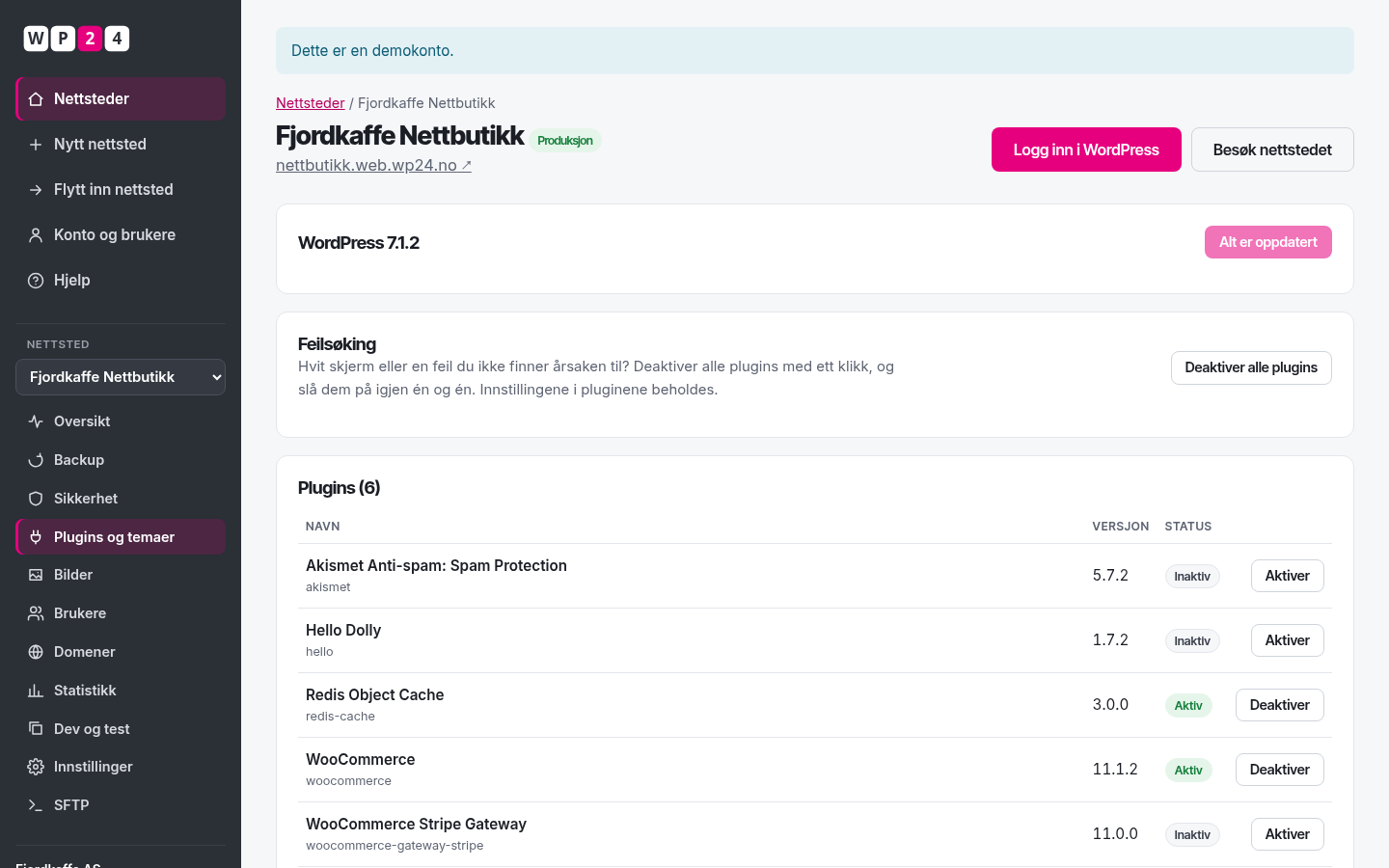Screen dimensions: 1389x868
Task: Click the VERSJON column header
Action: (x=1121, y=527)
